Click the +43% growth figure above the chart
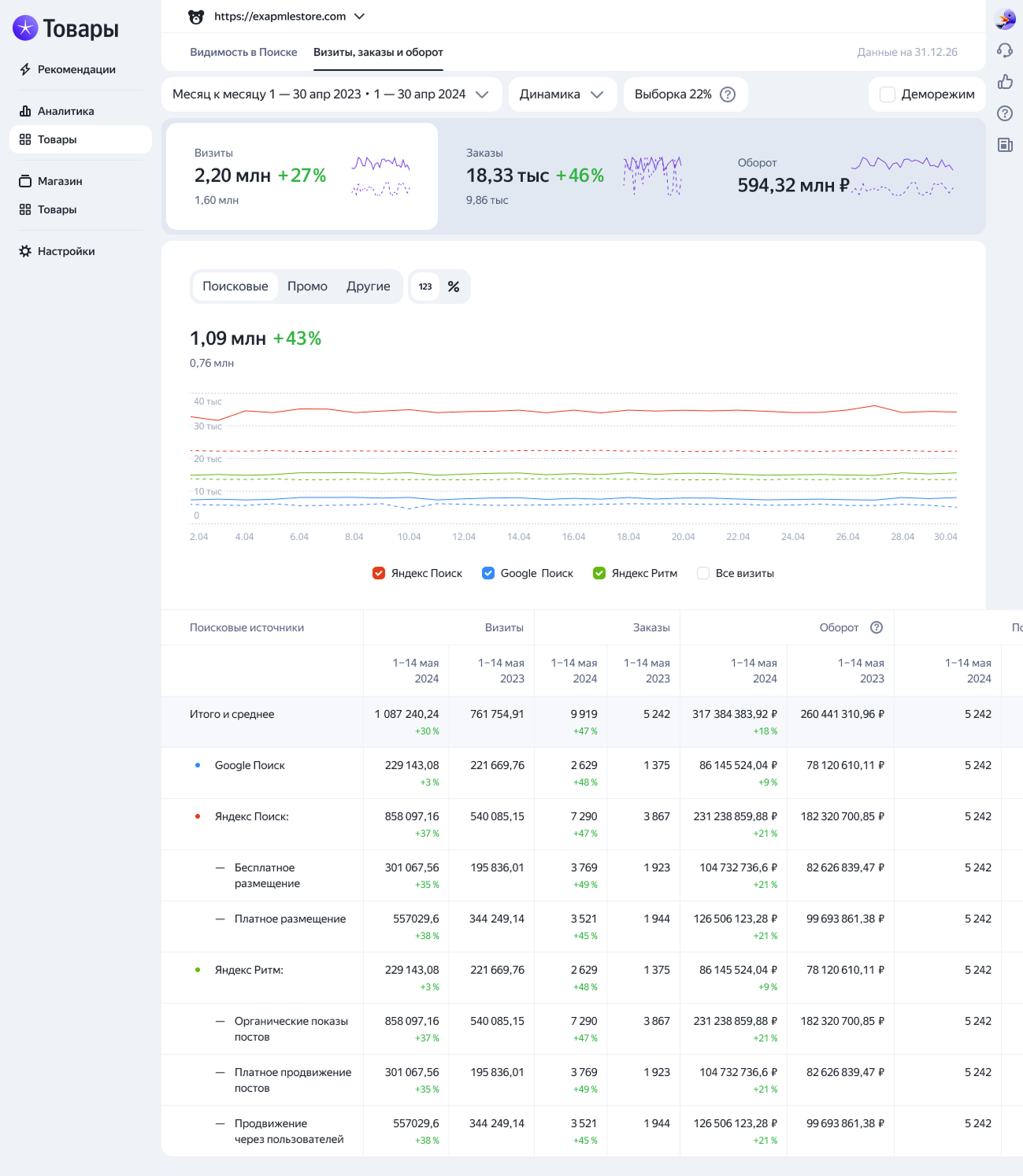The height and width of the screenshot is (1176, 1023). (x=297, y=338)
